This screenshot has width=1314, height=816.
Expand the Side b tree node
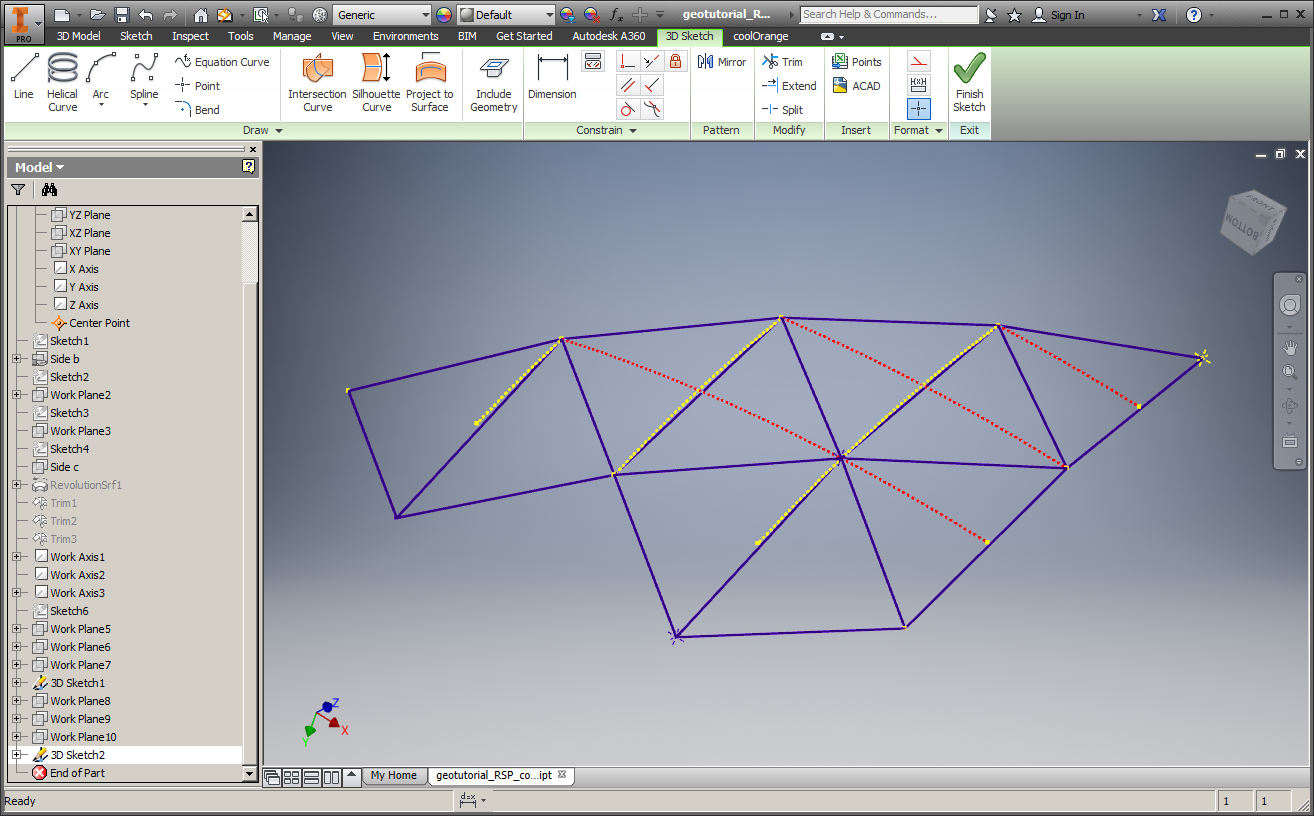point(17,359)
